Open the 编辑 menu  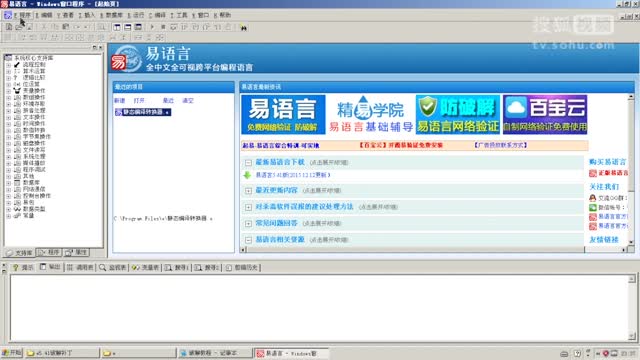click(x=44, y=15)
